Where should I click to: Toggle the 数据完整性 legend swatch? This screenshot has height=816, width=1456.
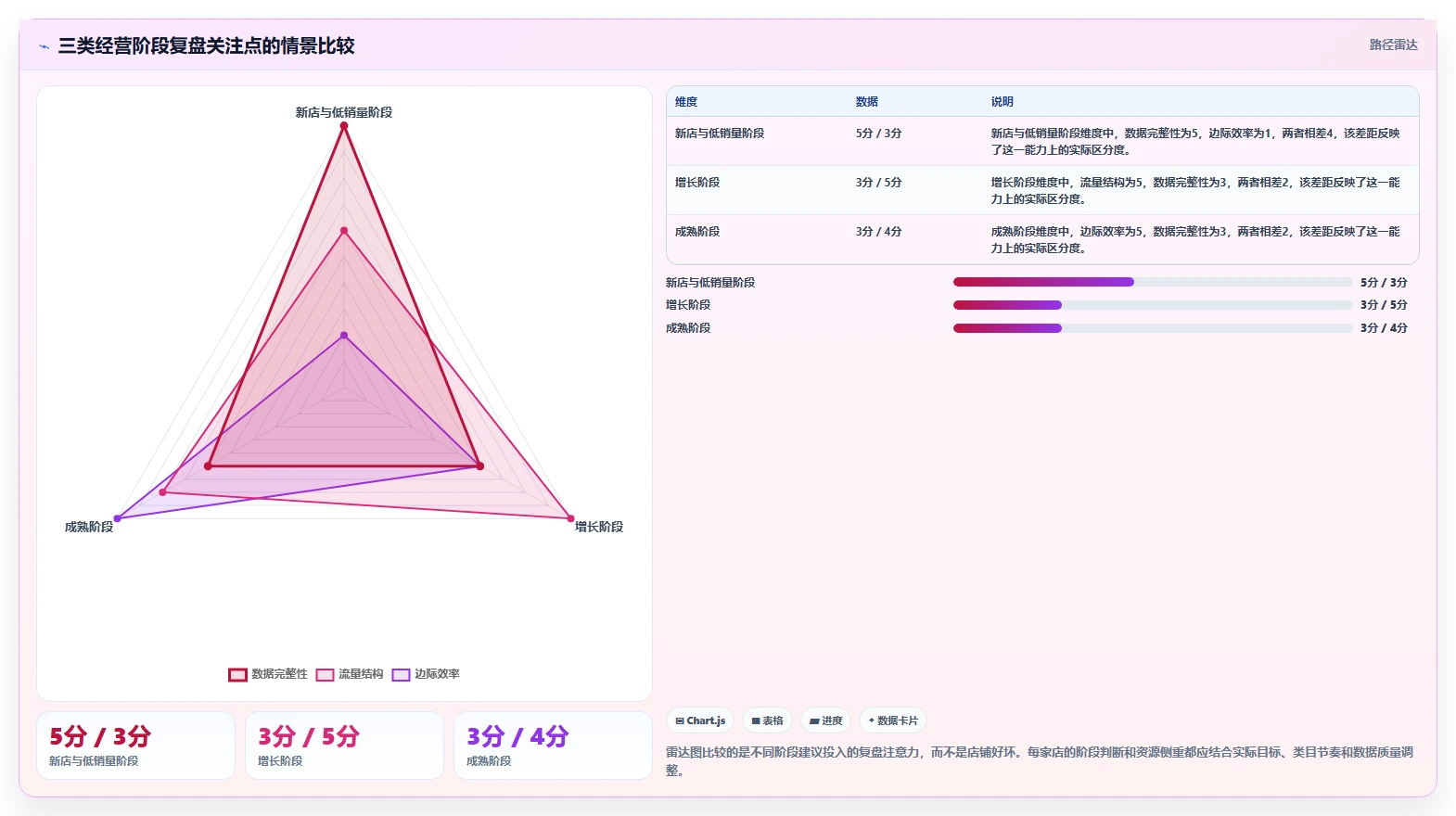237,674
